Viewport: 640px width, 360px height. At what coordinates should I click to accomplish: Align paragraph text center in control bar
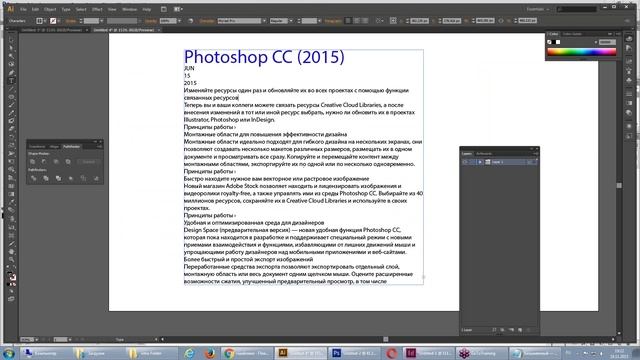tap(356, 20)
